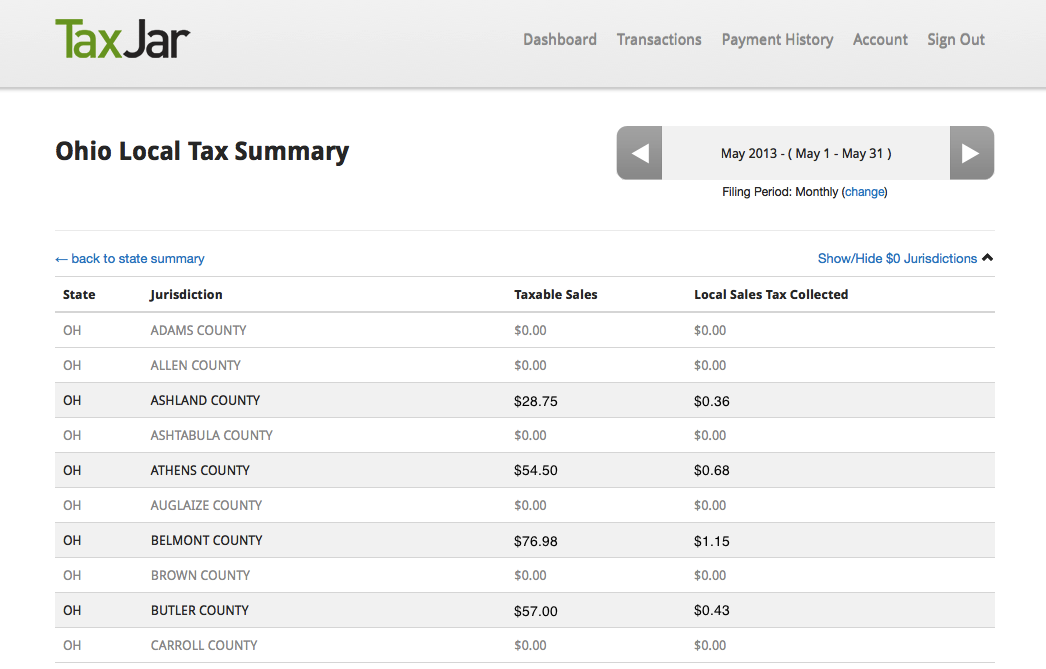The height and width of the screenshot is (669, 1046).
Task: Toggle Show/Hide $0 Jurisdictions link
Action: pos(897,259)
